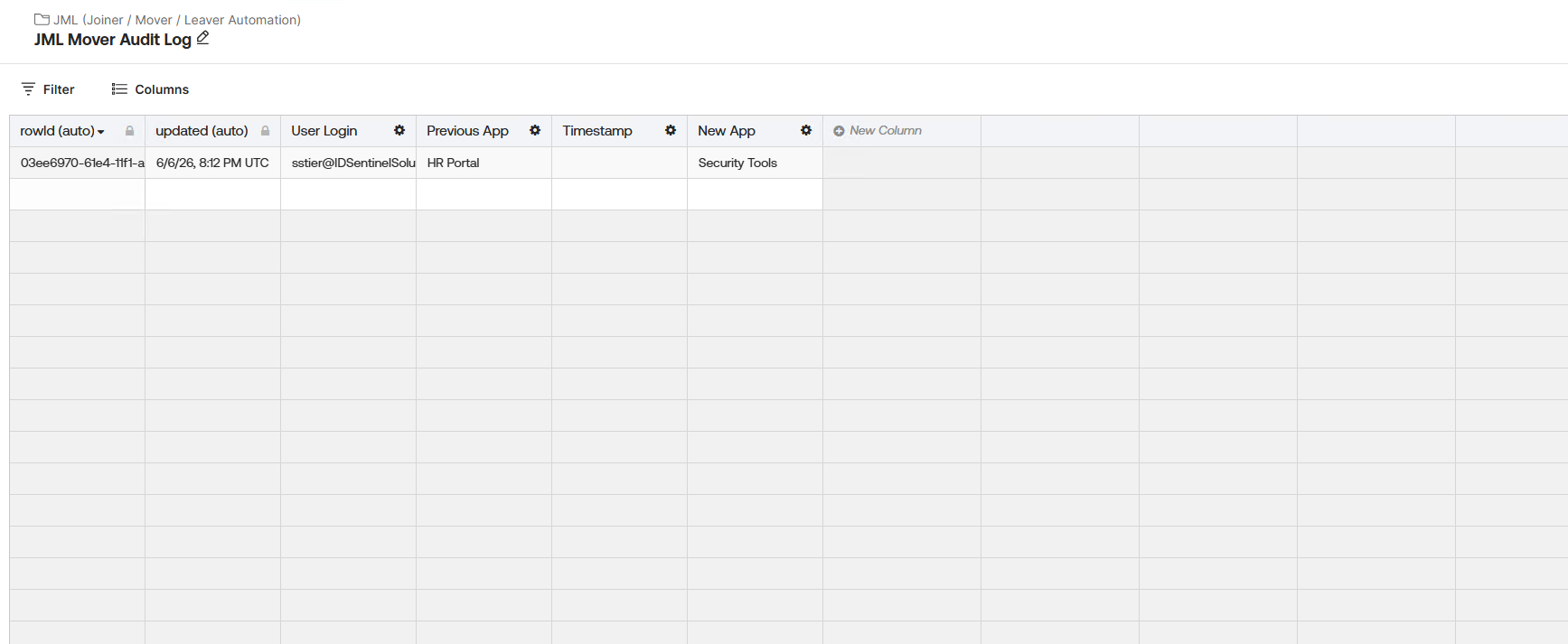This screenshot has height=644, width=1568.
Task: Click the blank User Login cell in second row
Action: tap(348, 194)
